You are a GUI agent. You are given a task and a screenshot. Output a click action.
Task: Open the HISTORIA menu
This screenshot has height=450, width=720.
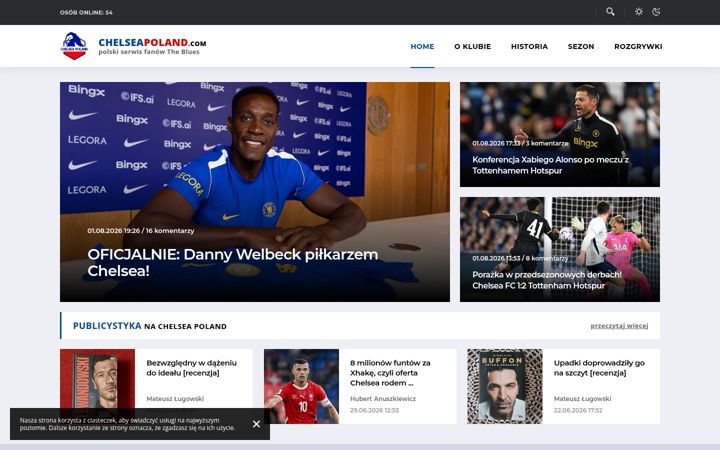pos(529,46)
